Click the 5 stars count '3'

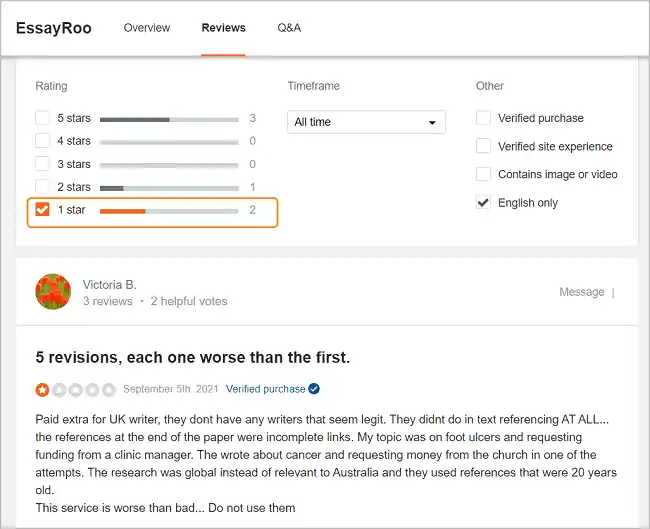[x=252, y=118]
